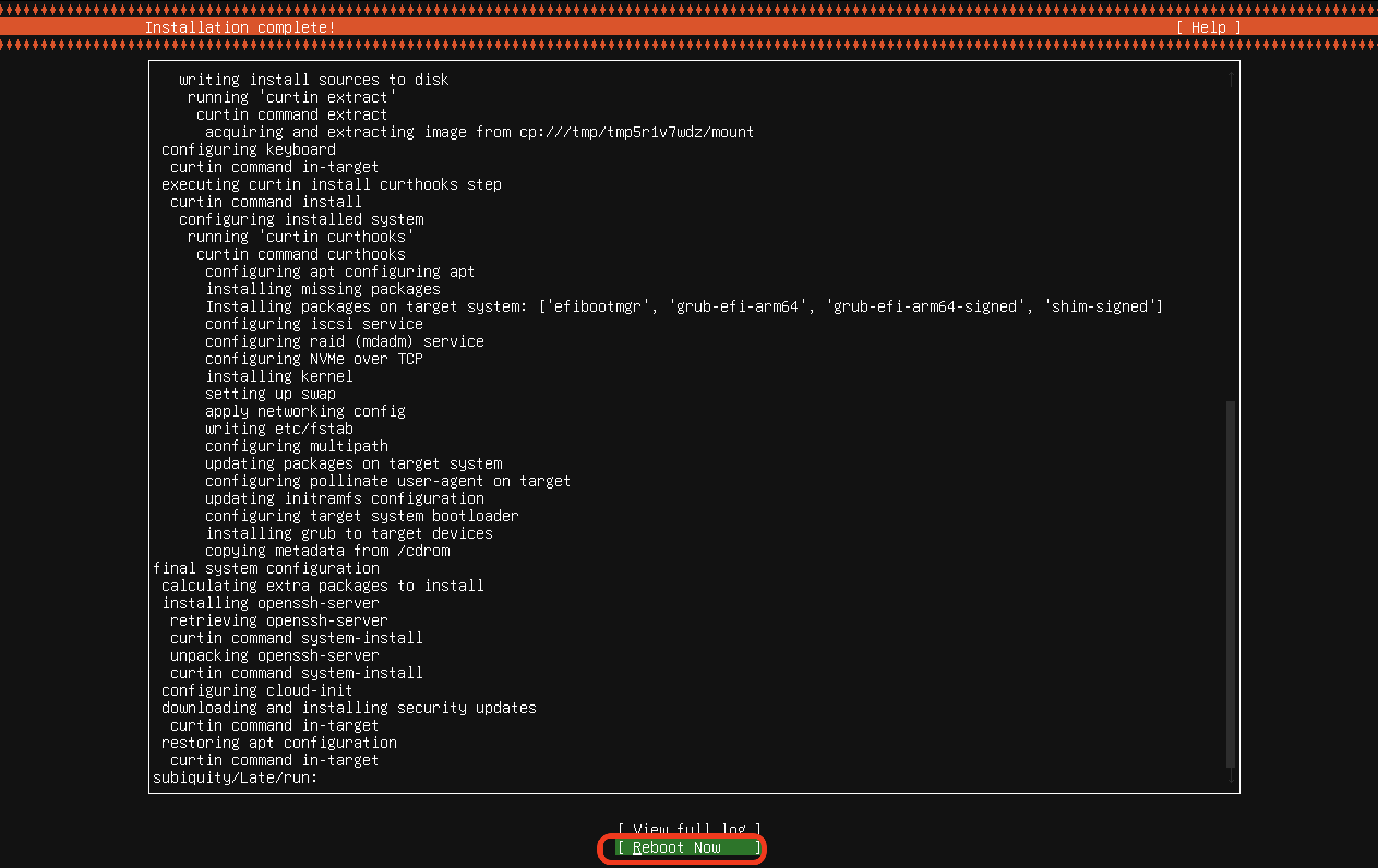1378x868 pixels.
Task: Open the Help menu in header
Action: click(1208, 27)
